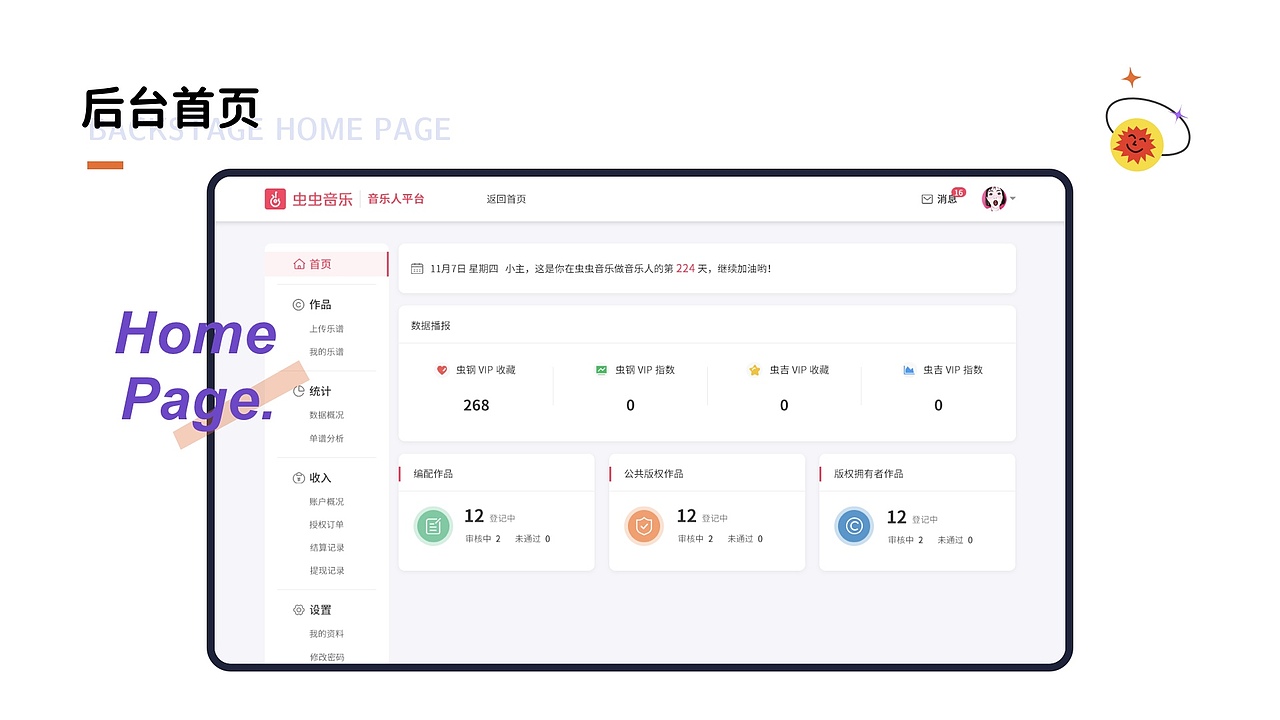Click the red heart icon for 虫钢 VIP 收藏
Image resolution: width=1280 pixels, height=720 pixels.
[442, 370]
